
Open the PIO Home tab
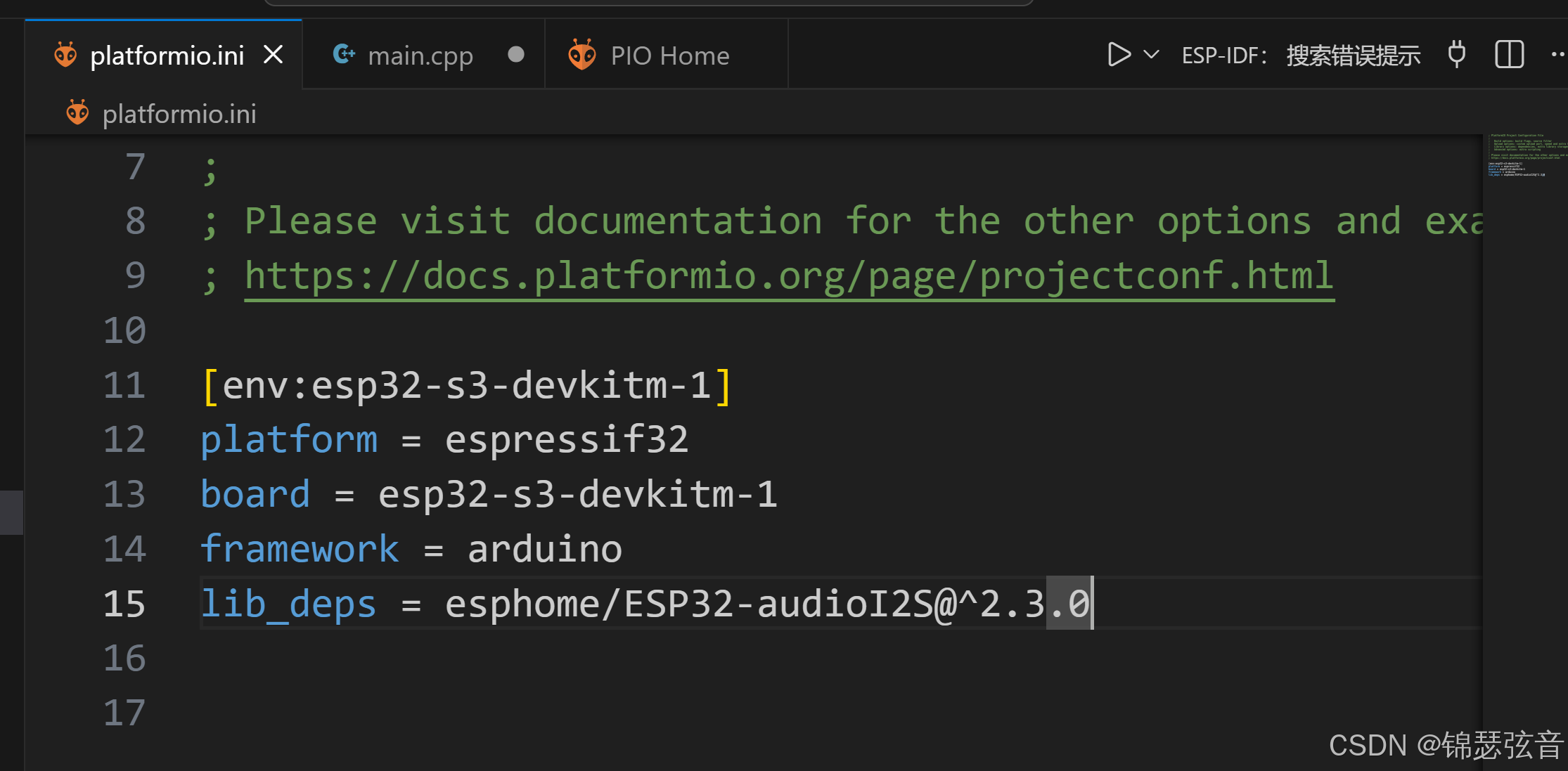tap(669, 56)
